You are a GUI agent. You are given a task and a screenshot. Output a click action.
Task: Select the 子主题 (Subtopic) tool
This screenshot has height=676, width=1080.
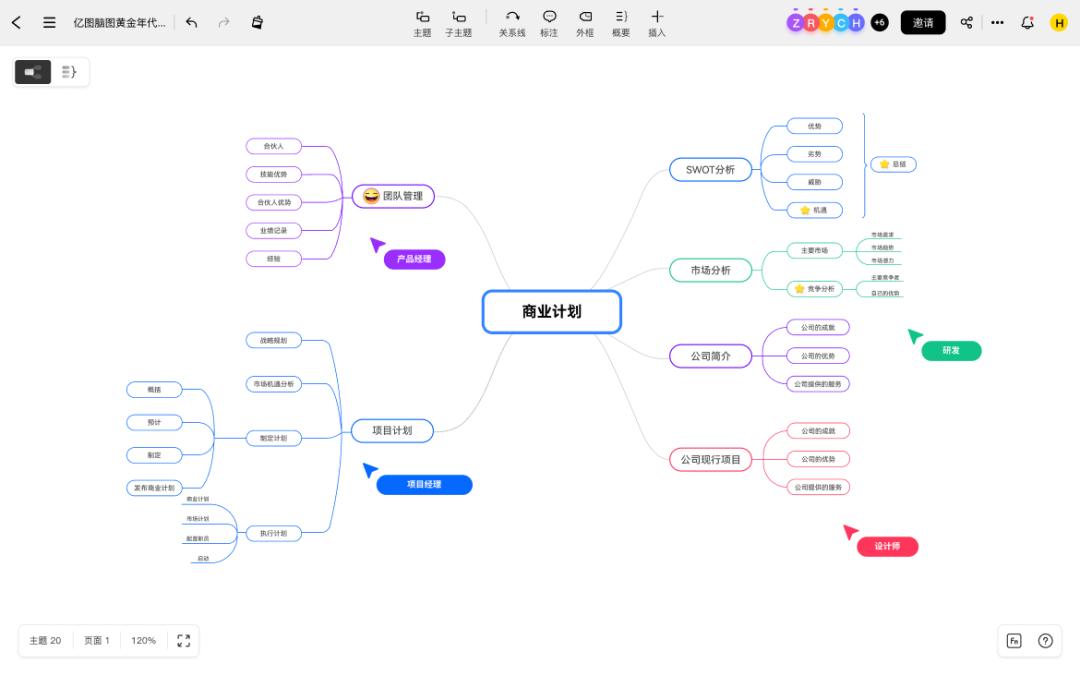pos(458,22)
